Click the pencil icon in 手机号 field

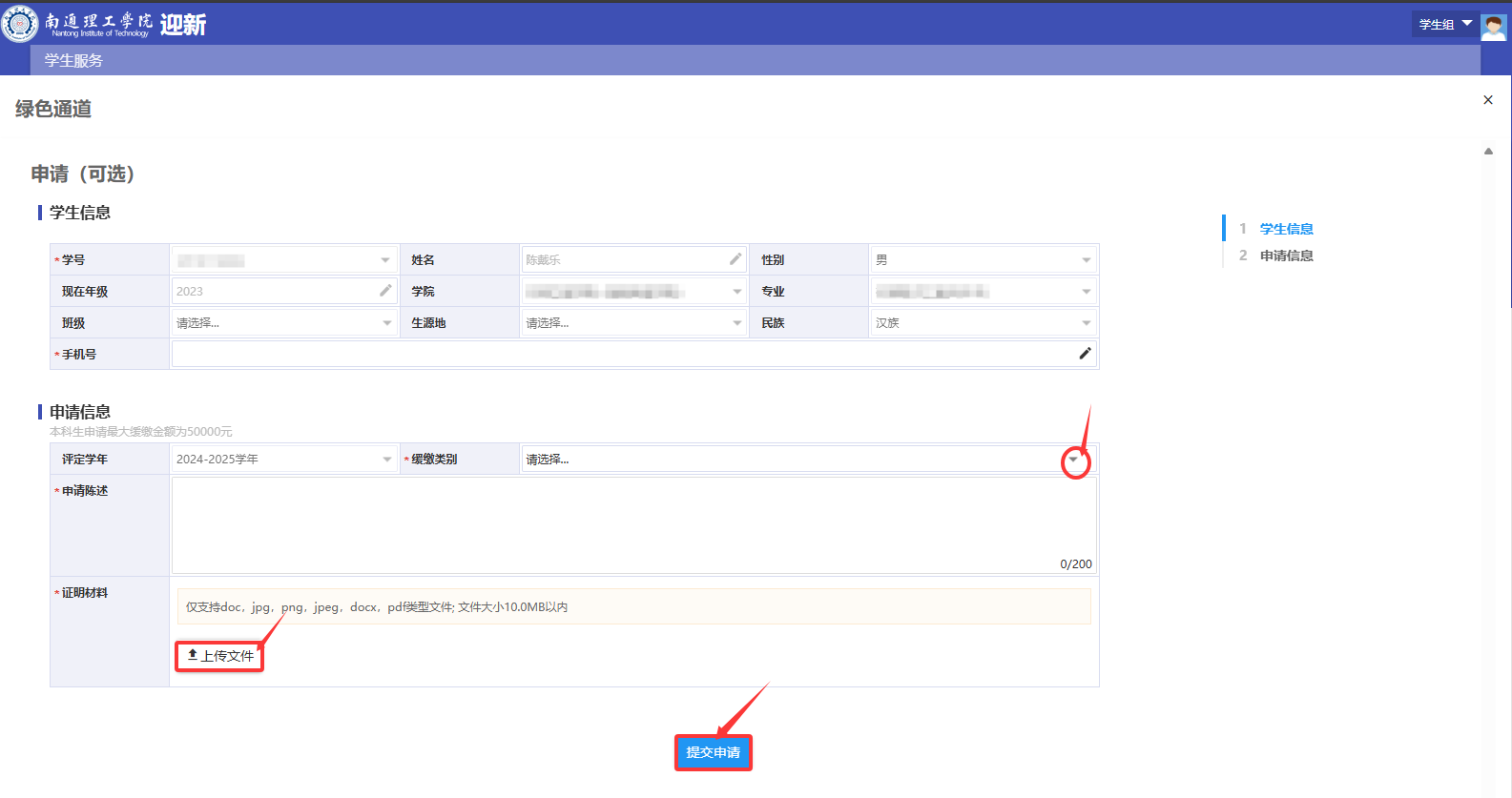coord(1085,354)
